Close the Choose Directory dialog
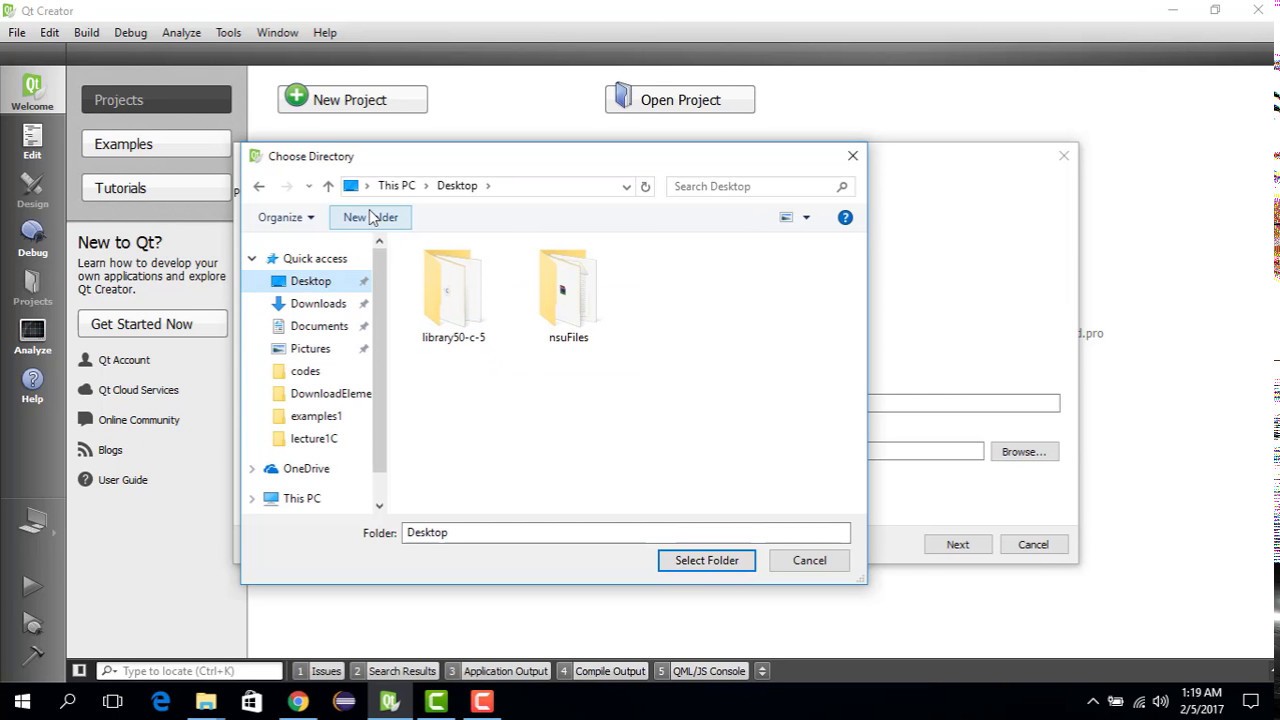Viewport: 1280px width, 720px height. (852, 156)
